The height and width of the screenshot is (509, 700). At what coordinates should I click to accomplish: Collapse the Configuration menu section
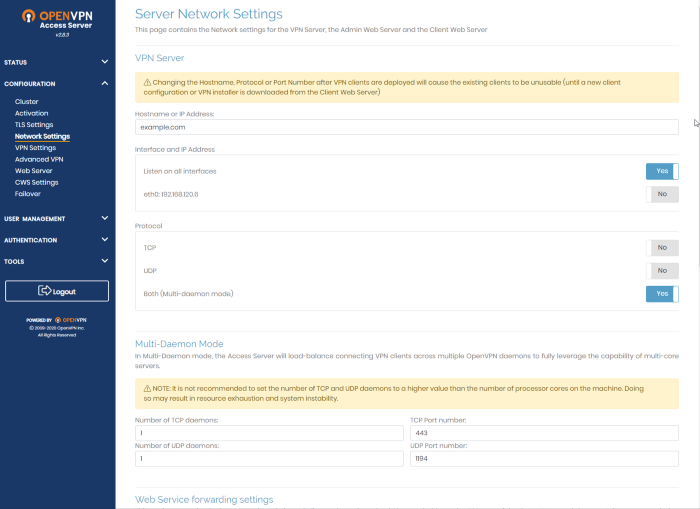[104, 84]
